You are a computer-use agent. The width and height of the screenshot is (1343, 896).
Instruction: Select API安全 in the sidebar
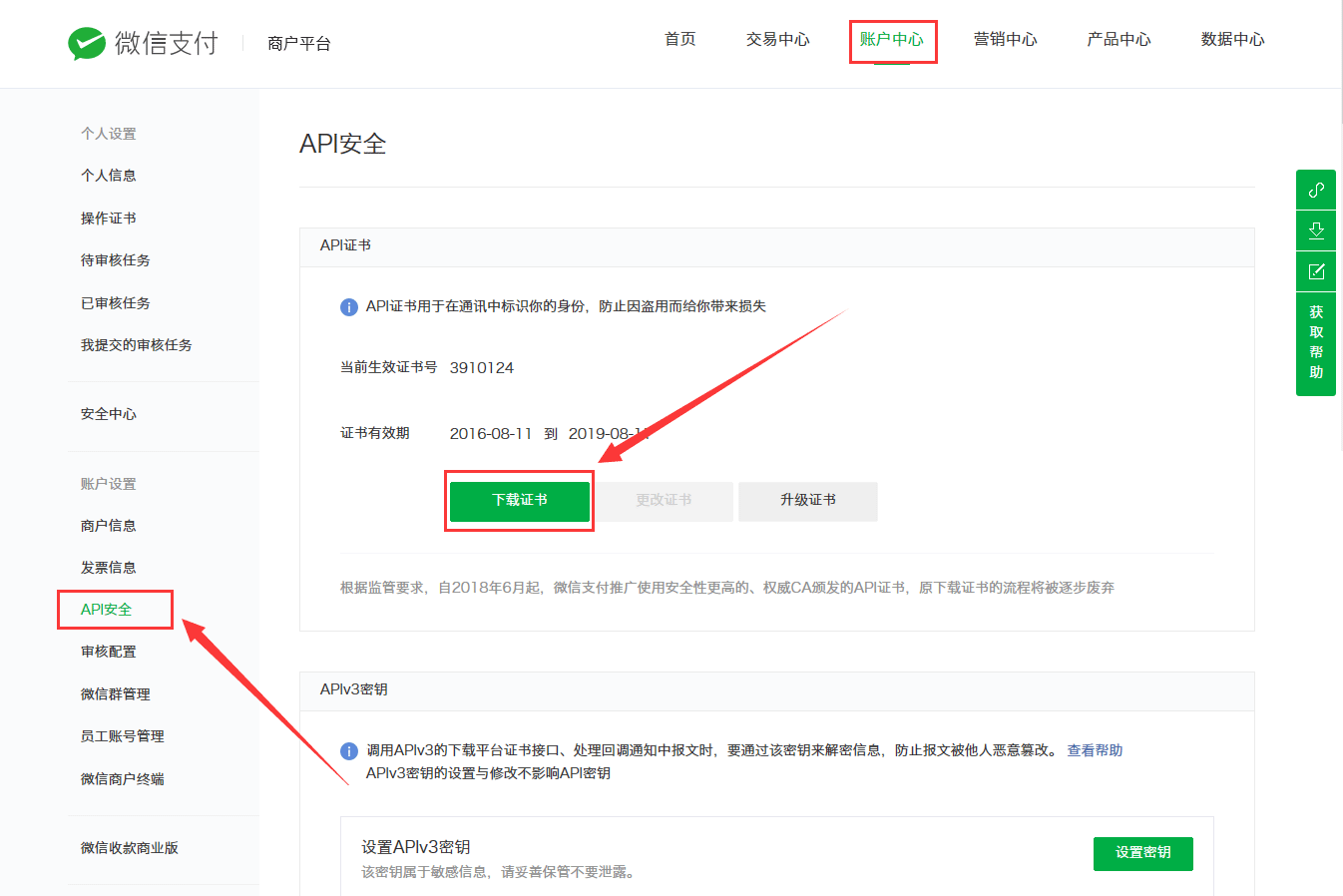coord(106,610)
